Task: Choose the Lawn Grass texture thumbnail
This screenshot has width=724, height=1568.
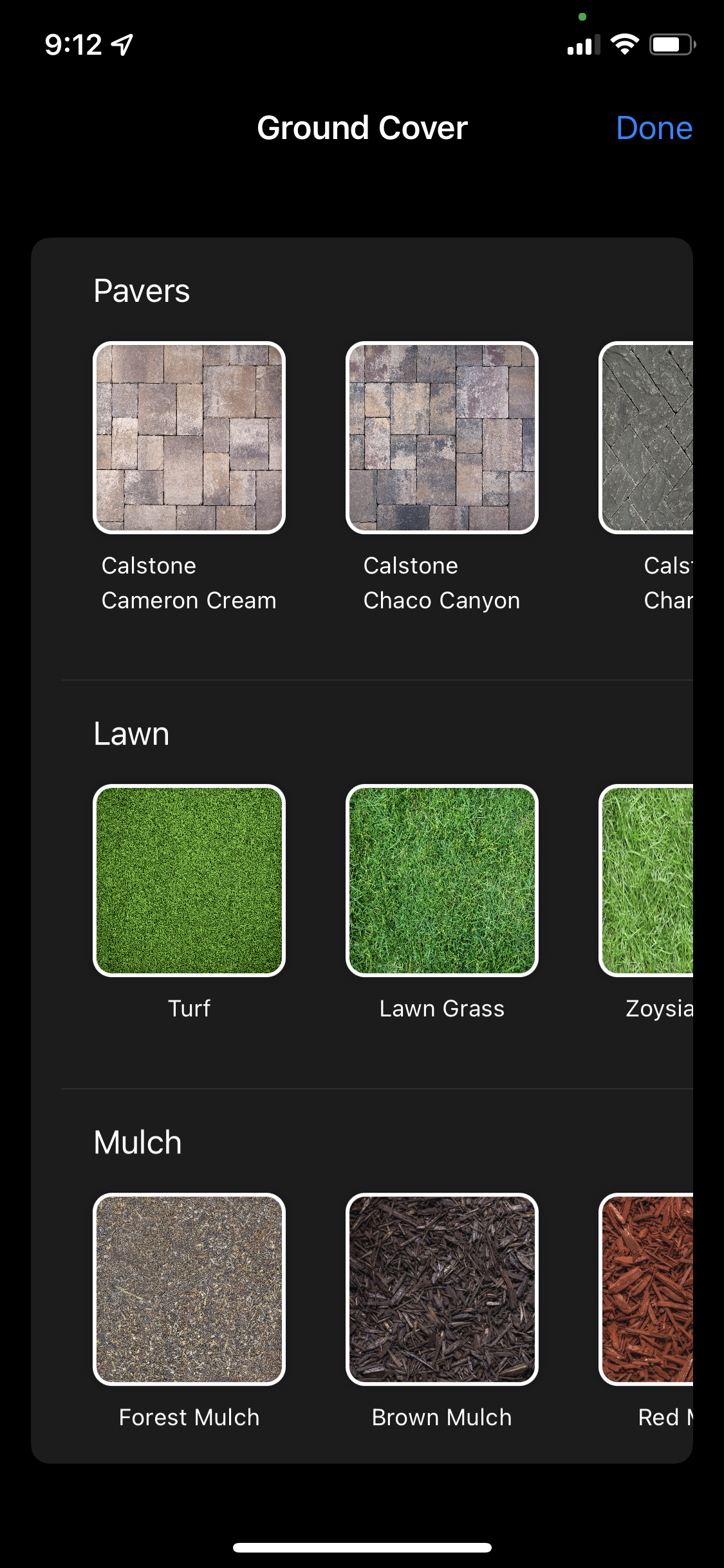Action: (x=442, y=881)
